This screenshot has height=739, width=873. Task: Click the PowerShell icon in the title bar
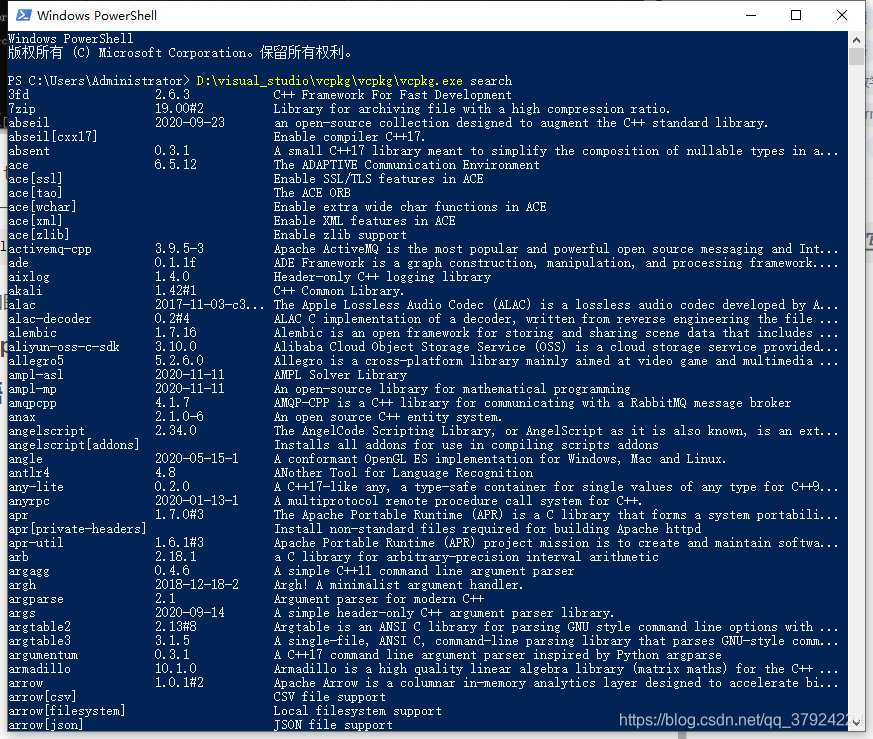(23, 15)
